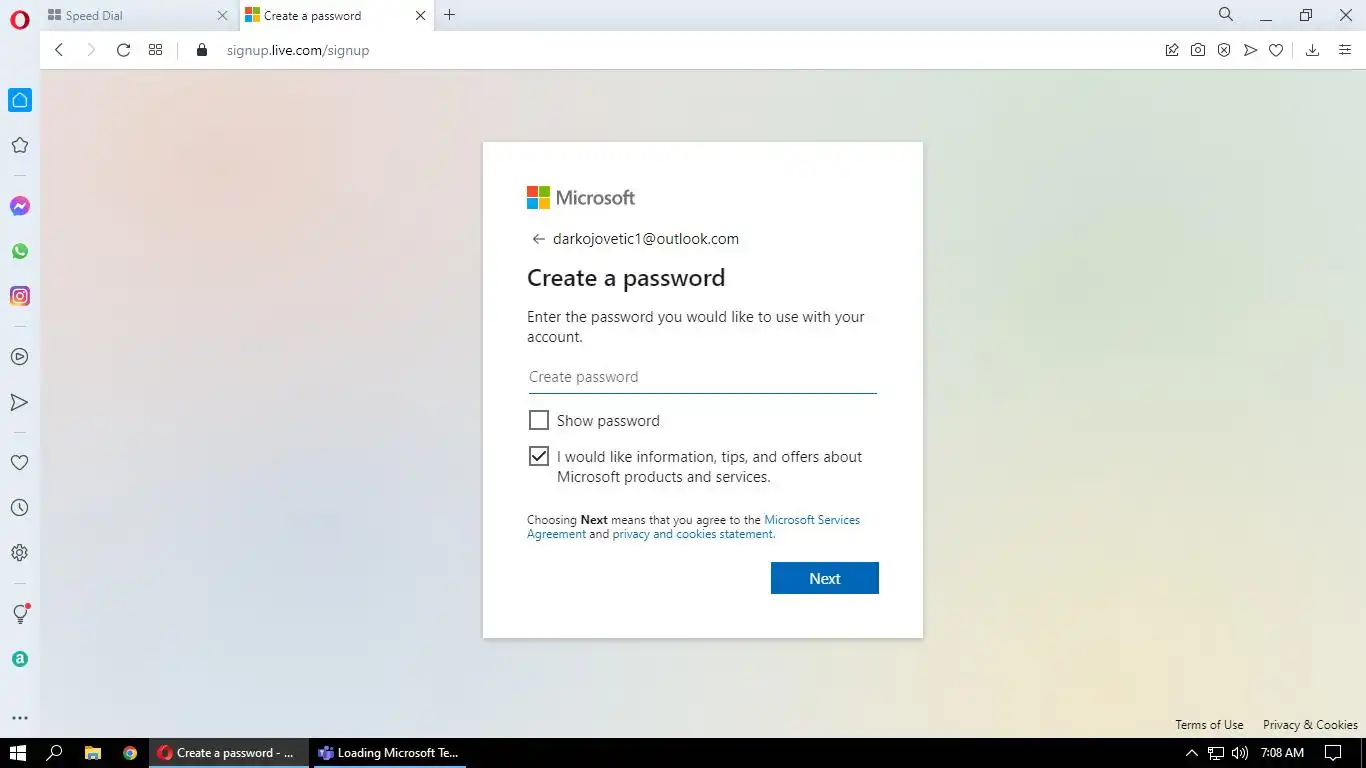This screenshot has width=1366, height=768.
Task: Close the Create a password tab
Action: [420, 15]
